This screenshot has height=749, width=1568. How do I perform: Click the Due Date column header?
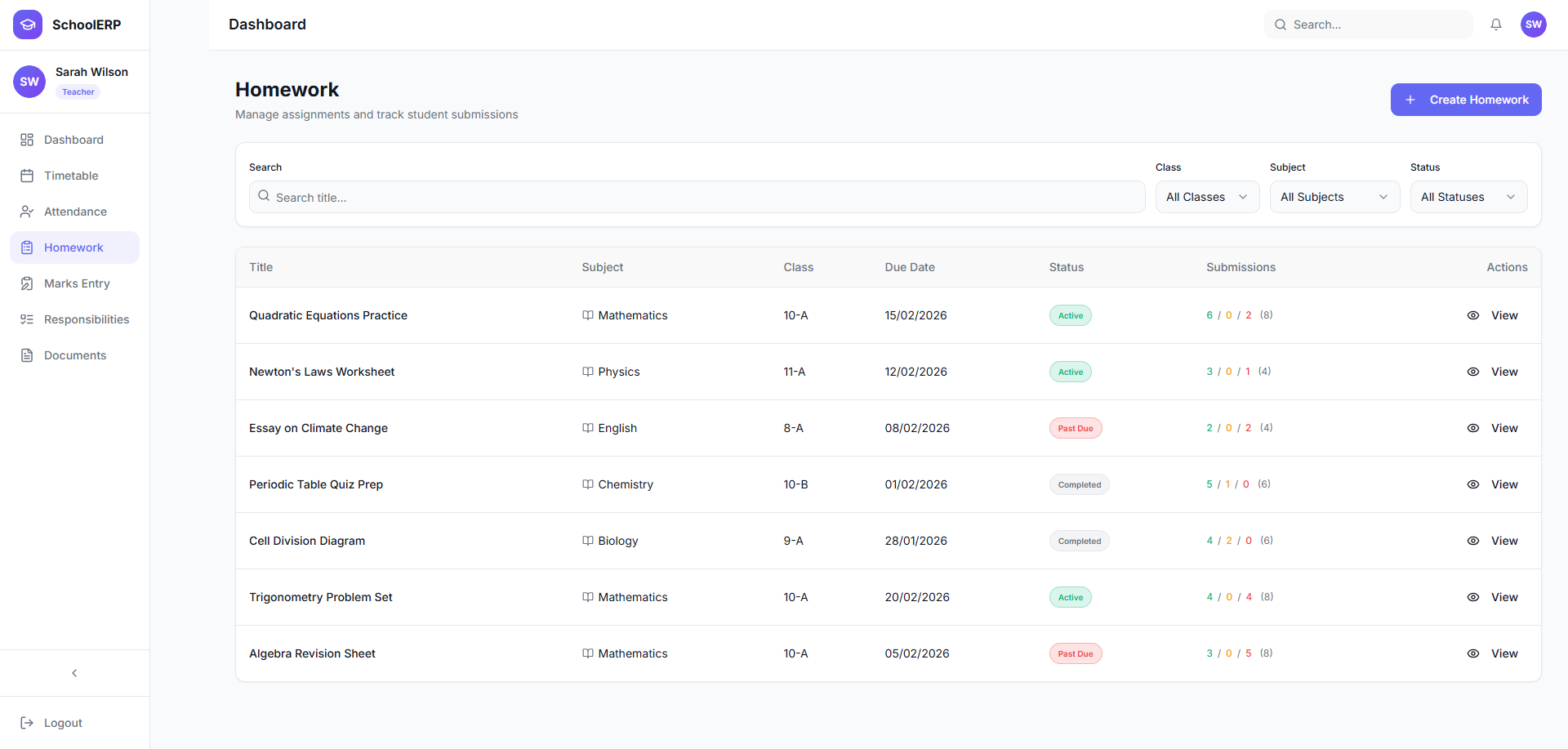click(910, 267)
